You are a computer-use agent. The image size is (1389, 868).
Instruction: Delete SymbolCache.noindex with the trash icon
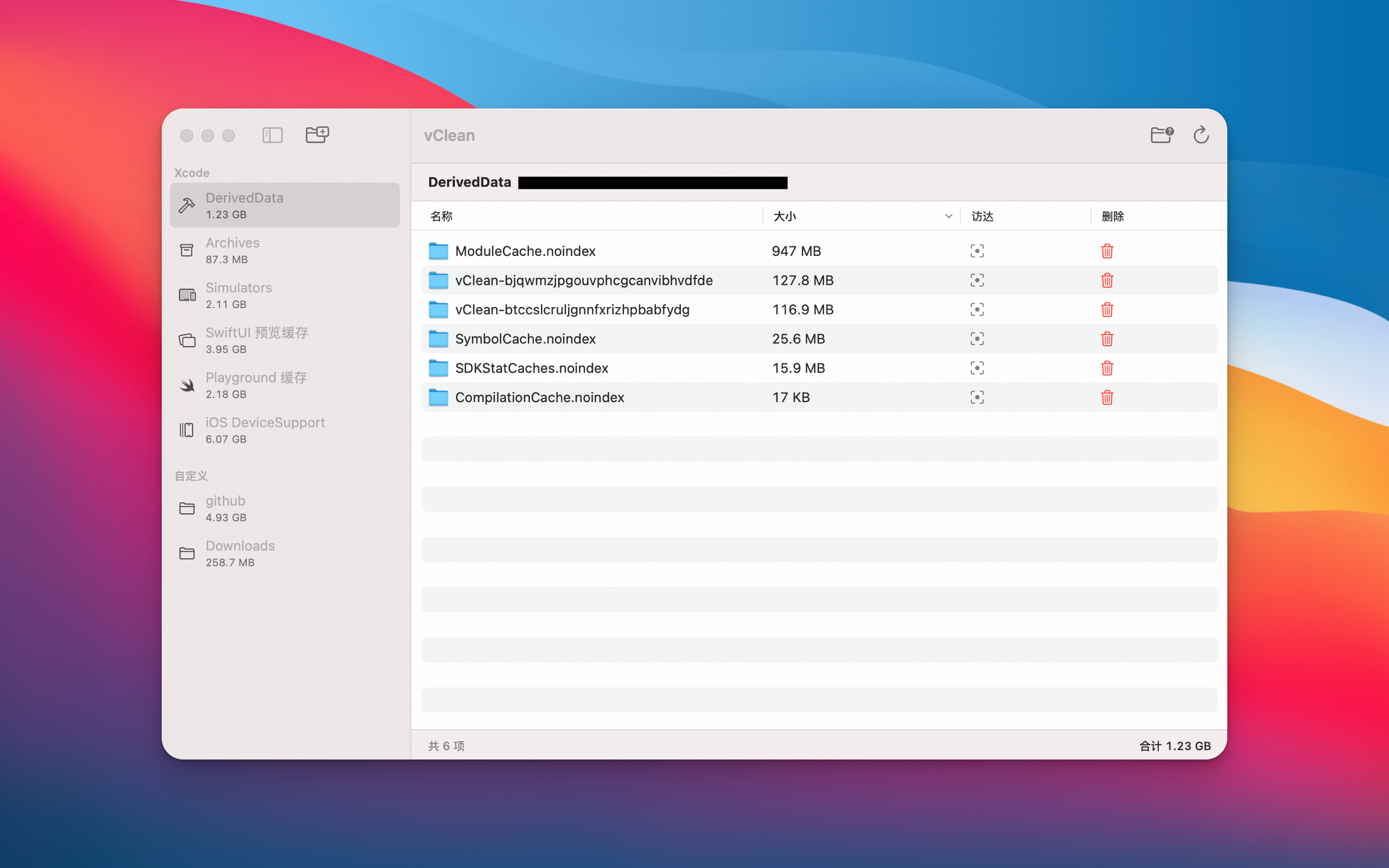pos(1106,339)
